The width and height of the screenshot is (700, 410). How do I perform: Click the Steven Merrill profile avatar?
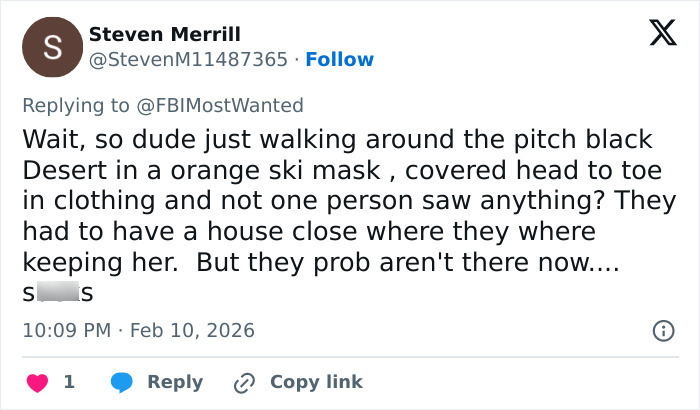pos(53,46)
